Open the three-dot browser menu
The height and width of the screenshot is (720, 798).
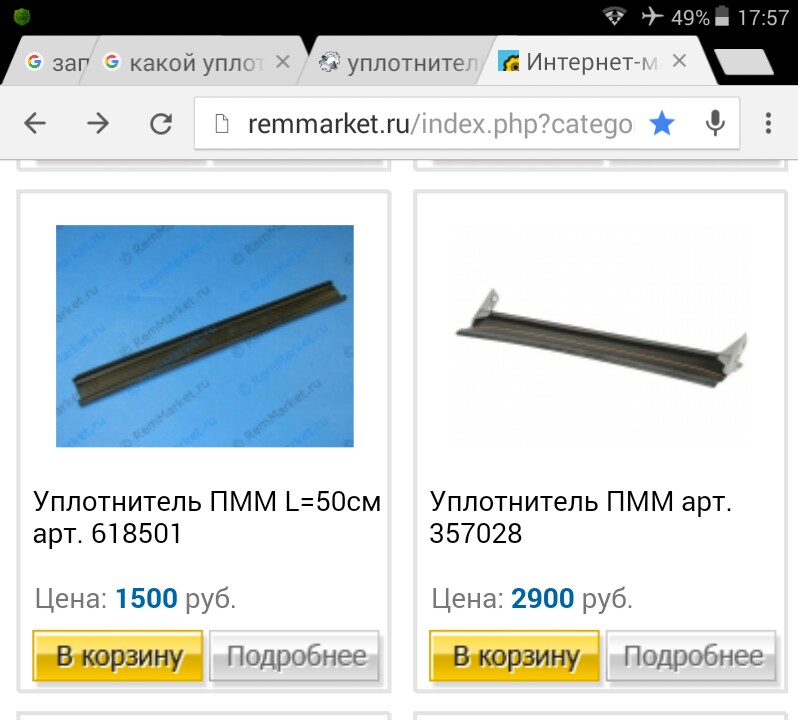coord(768,123)
